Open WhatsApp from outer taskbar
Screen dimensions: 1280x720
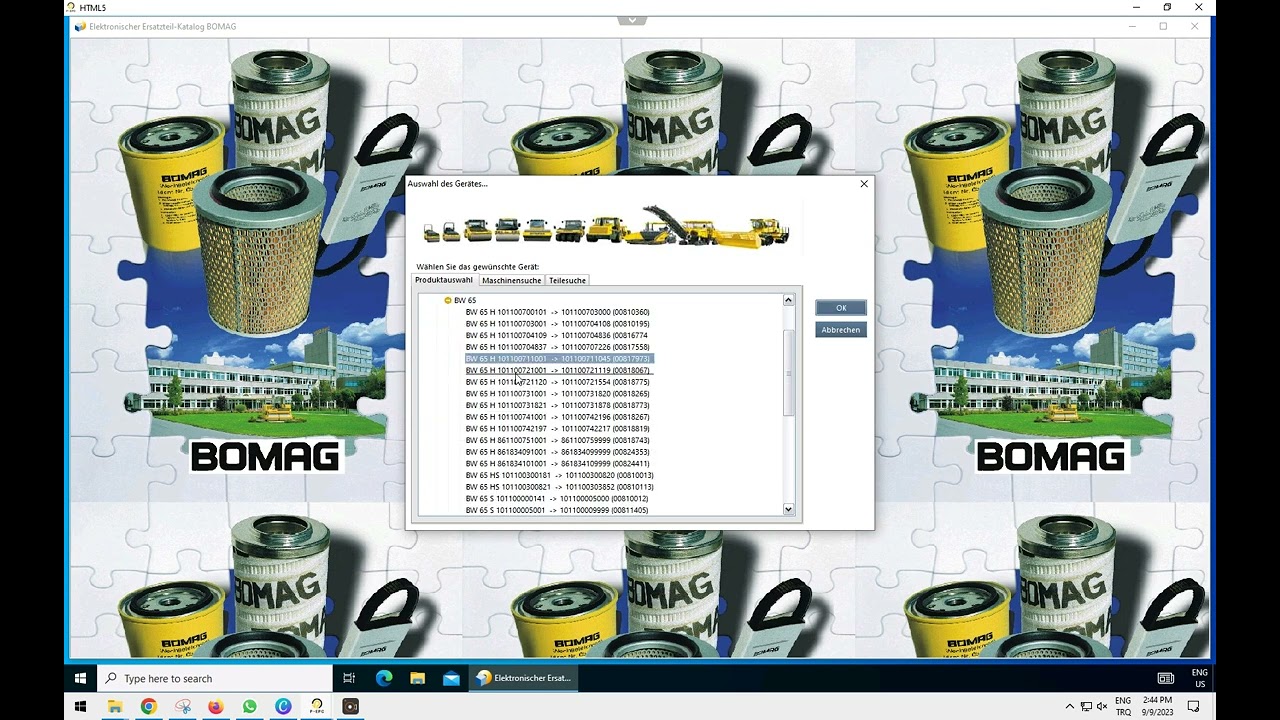[249, 706]
